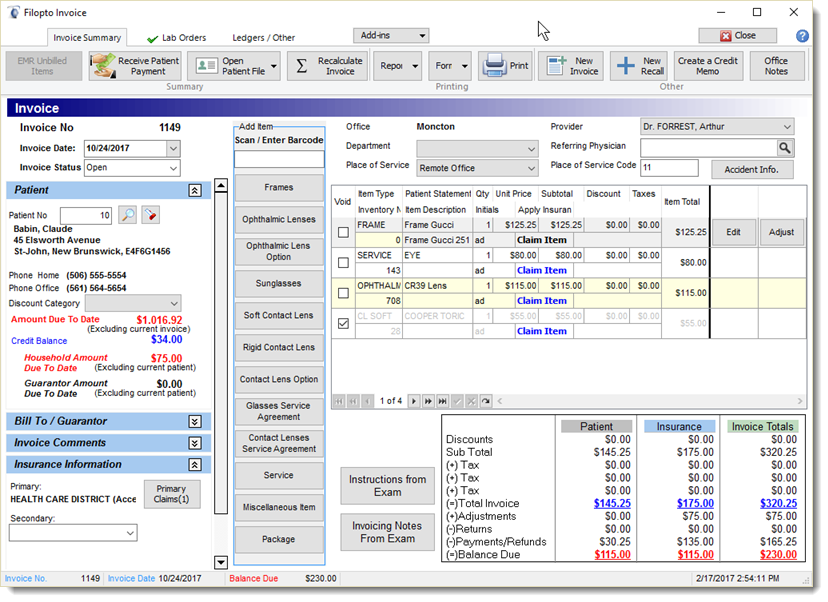Click Patient No input field
This screenshot has height=602, width=828.
(x=86, y=215)
